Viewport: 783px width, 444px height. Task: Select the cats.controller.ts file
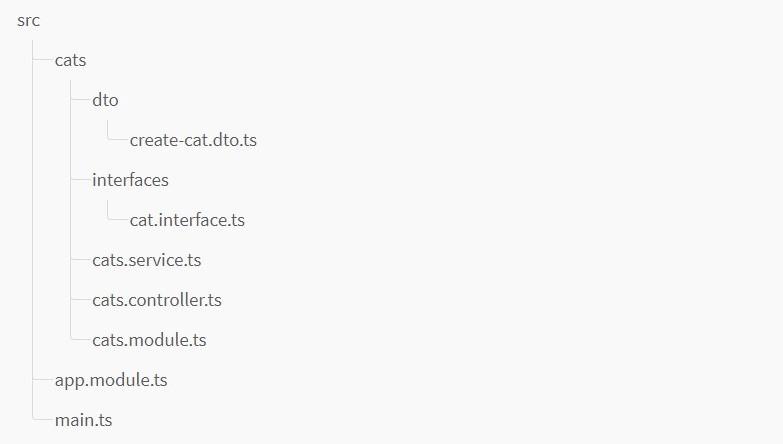157,300
